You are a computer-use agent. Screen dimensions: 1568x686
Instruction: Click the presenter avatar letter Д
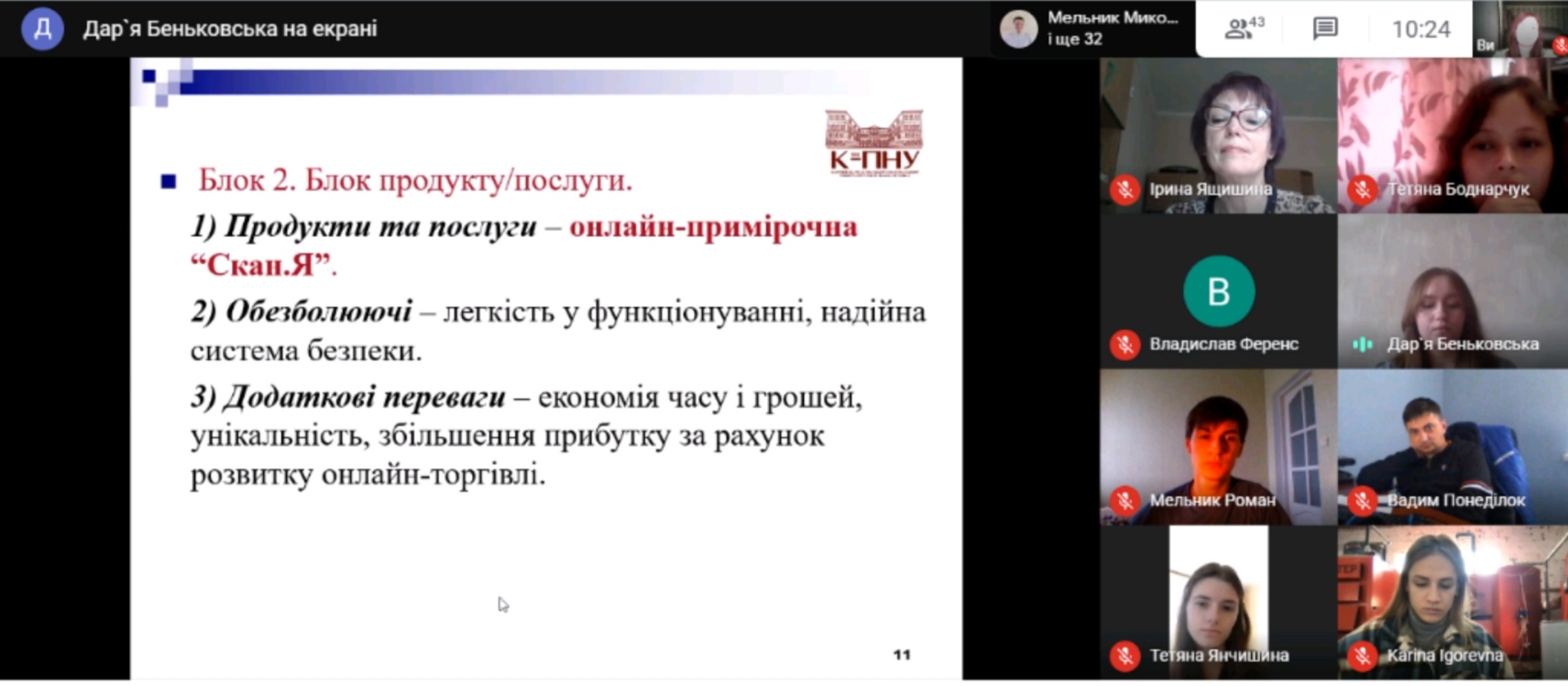click(x=42, y=28)
